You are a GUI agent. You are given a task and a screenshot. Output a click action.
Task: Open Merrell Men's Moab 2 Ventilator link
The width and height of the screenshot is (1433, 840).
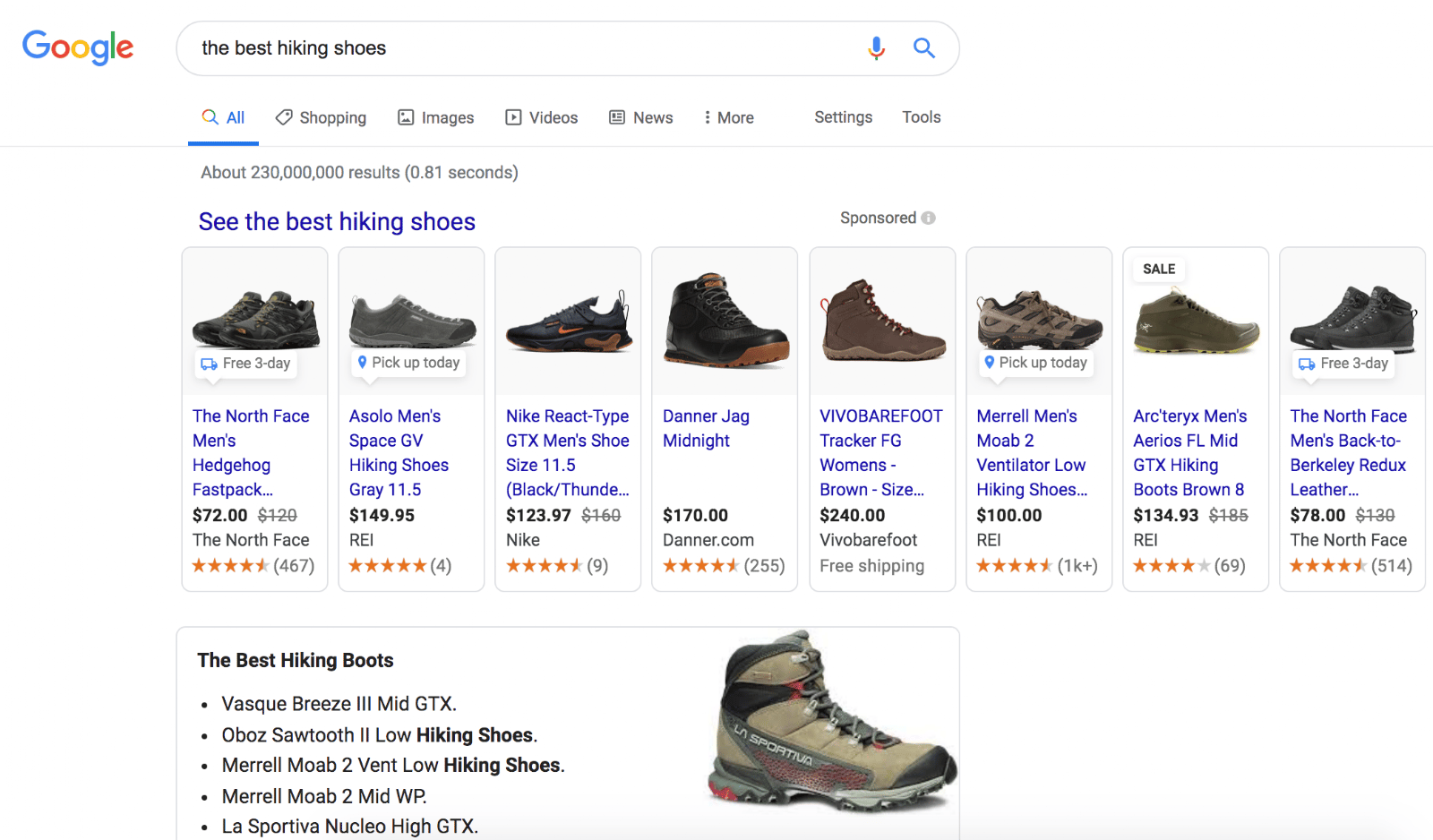1032,452
